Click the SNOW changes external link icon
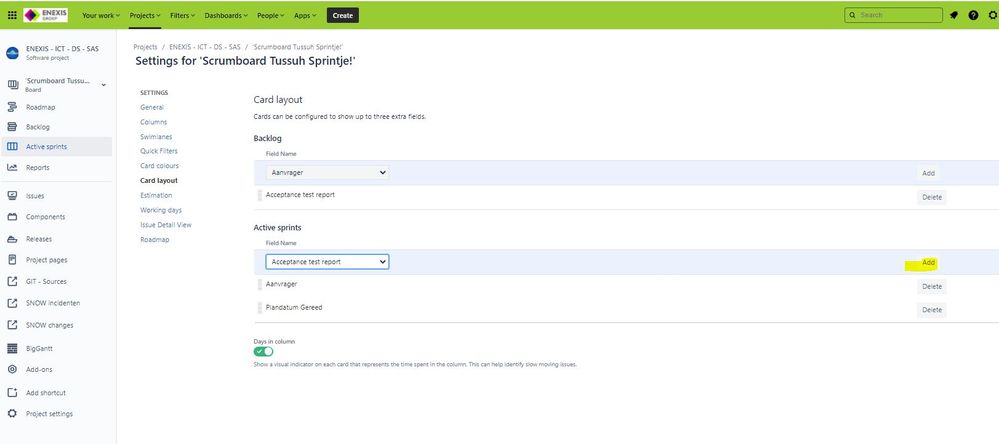999x444 pixels. coord(12,325)
